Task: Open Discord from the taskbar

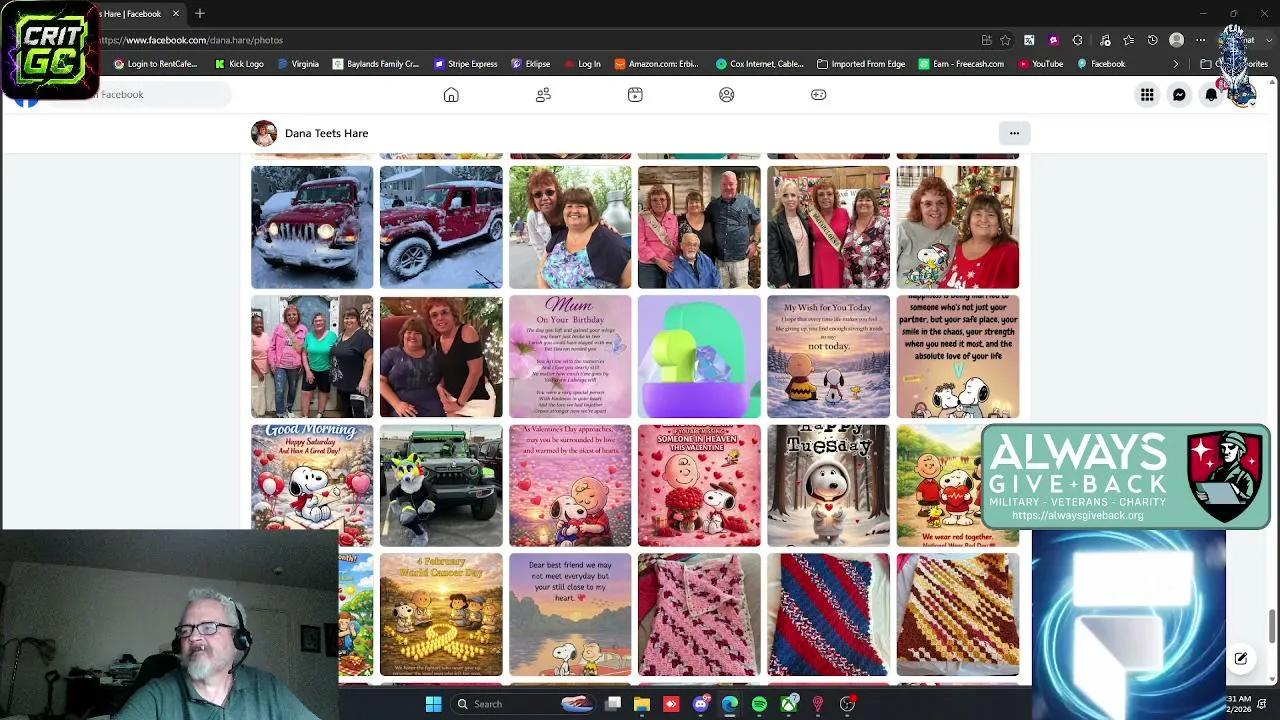Action: tap(701, 704)
